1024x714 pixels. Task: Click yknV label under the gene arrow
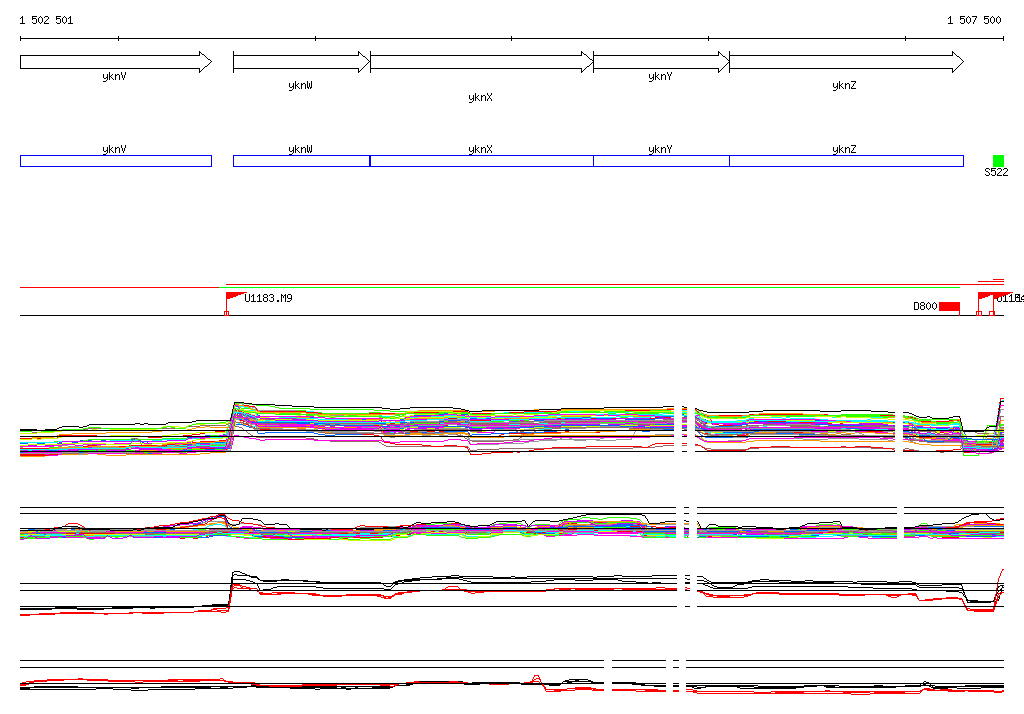[114, 76]
